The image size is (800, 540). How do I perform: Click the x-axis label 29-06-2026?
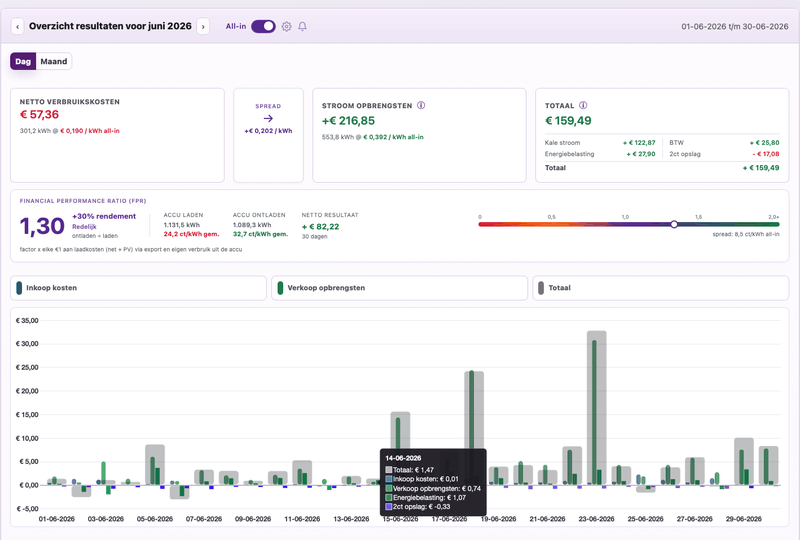coord(743,519)
